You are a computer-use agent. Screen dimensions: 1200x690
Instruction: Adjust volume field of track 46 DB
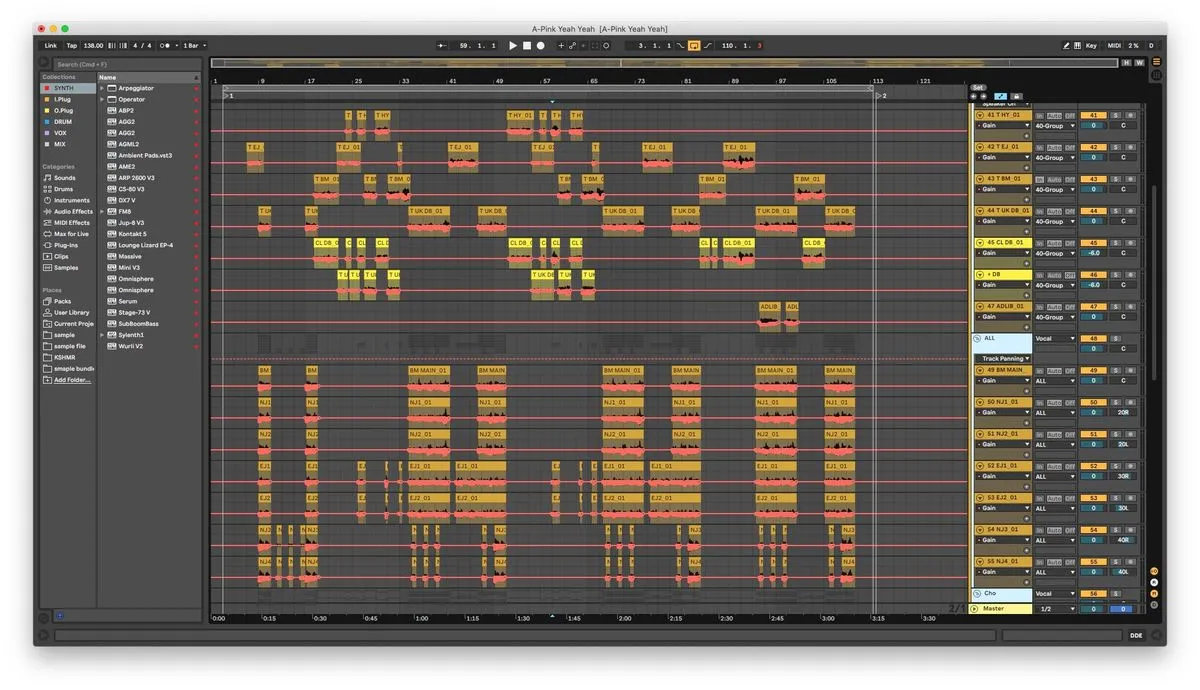(x=1093, y=285)
